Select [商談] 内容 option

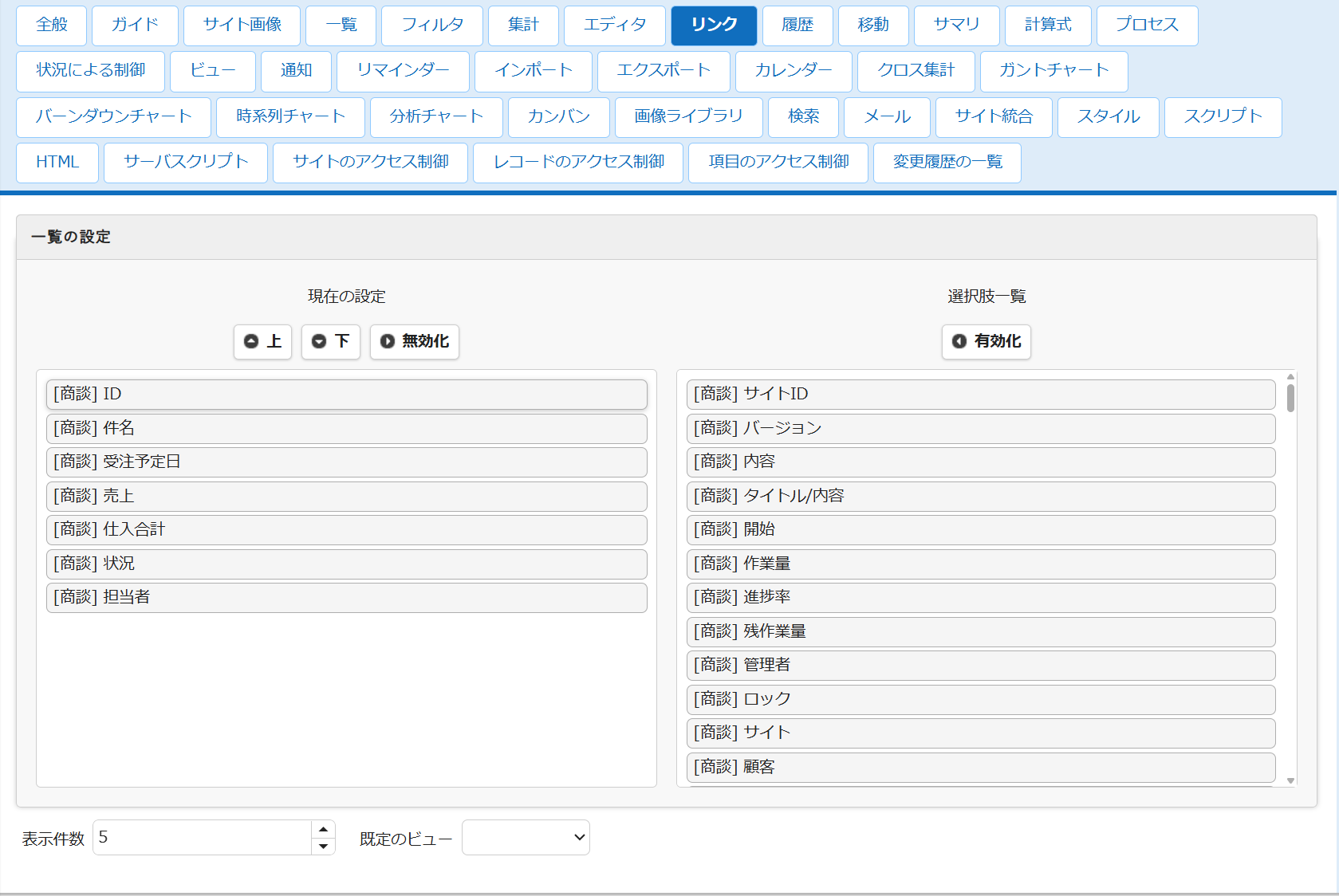tap(981, 462)
